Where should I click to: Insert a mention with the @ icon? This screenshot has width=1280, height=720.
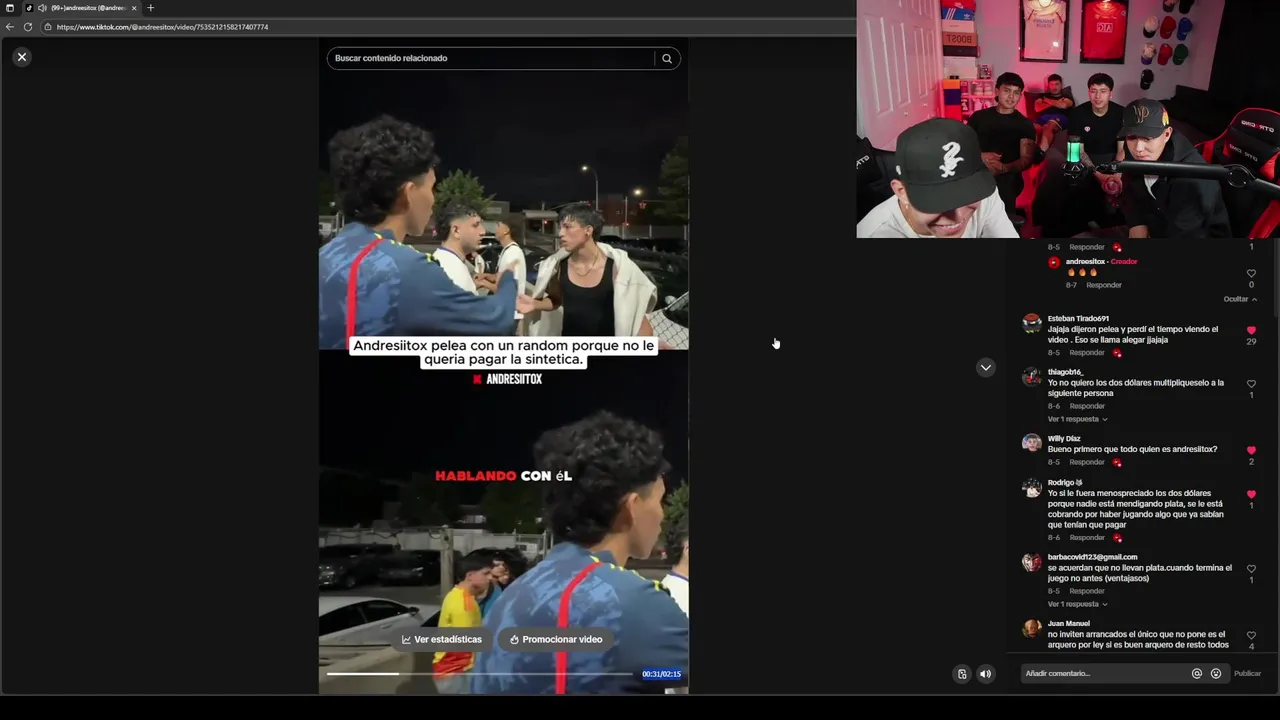point(1197,673)
